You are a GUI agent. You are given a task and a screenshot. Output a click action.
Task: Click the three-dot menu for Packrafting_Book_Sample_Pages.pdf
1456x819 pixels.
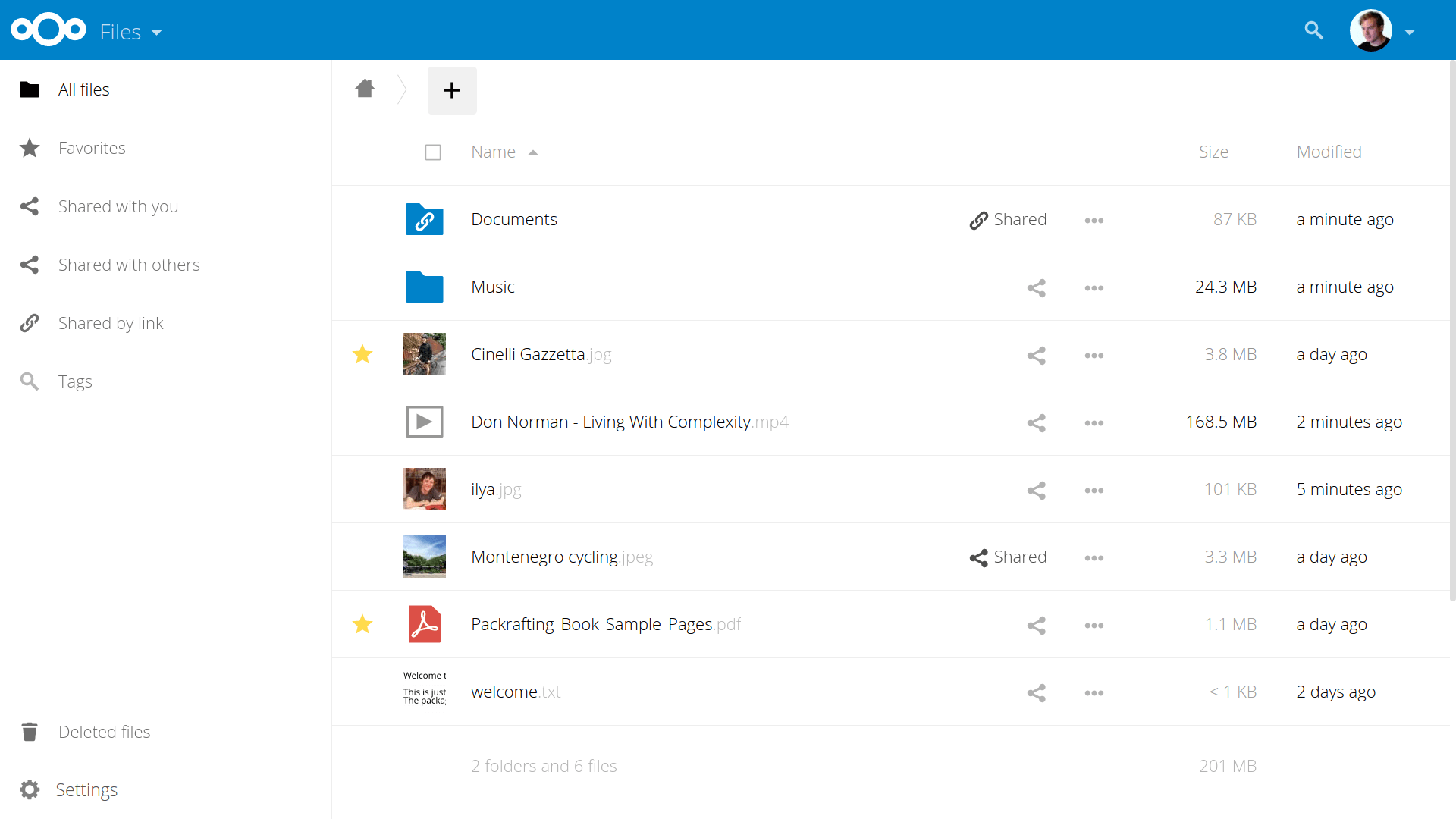tap(1096, 624)
